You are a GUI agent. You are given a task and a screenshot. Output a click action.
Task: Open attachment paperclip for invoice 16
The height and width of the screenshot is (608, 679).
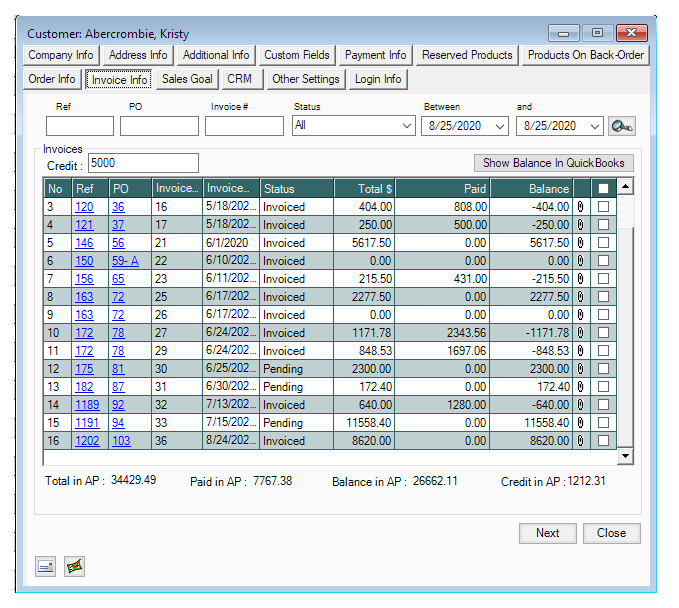coord(580,207)
